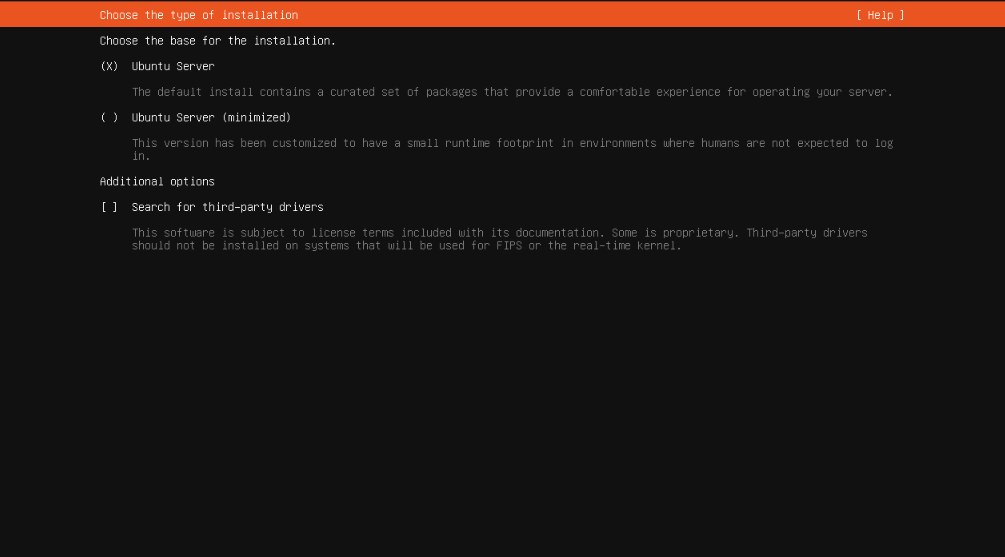This screenshot has height=557, width=1005.
Task: Click the "Choose the type of installation" title
Action: [x=198, y=15]
